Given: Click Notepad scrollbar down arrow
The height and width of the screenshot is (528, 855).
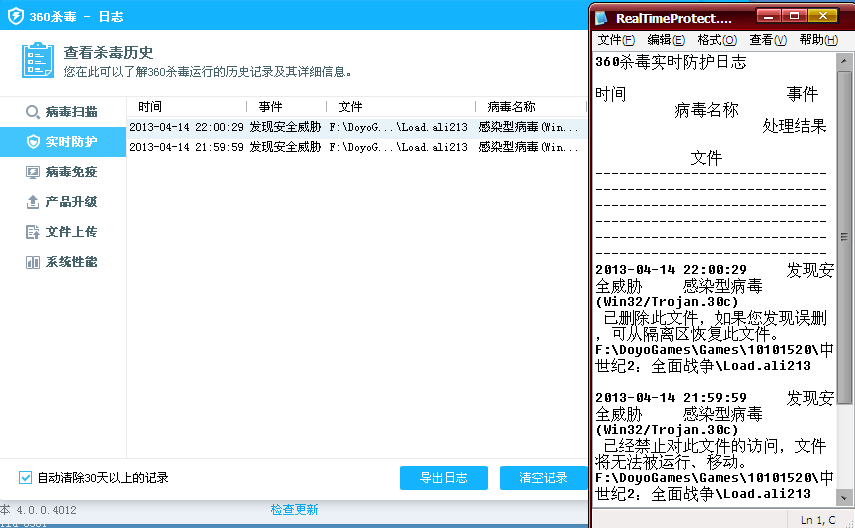Looking at the screenshot, I should (x=844, y=497).
